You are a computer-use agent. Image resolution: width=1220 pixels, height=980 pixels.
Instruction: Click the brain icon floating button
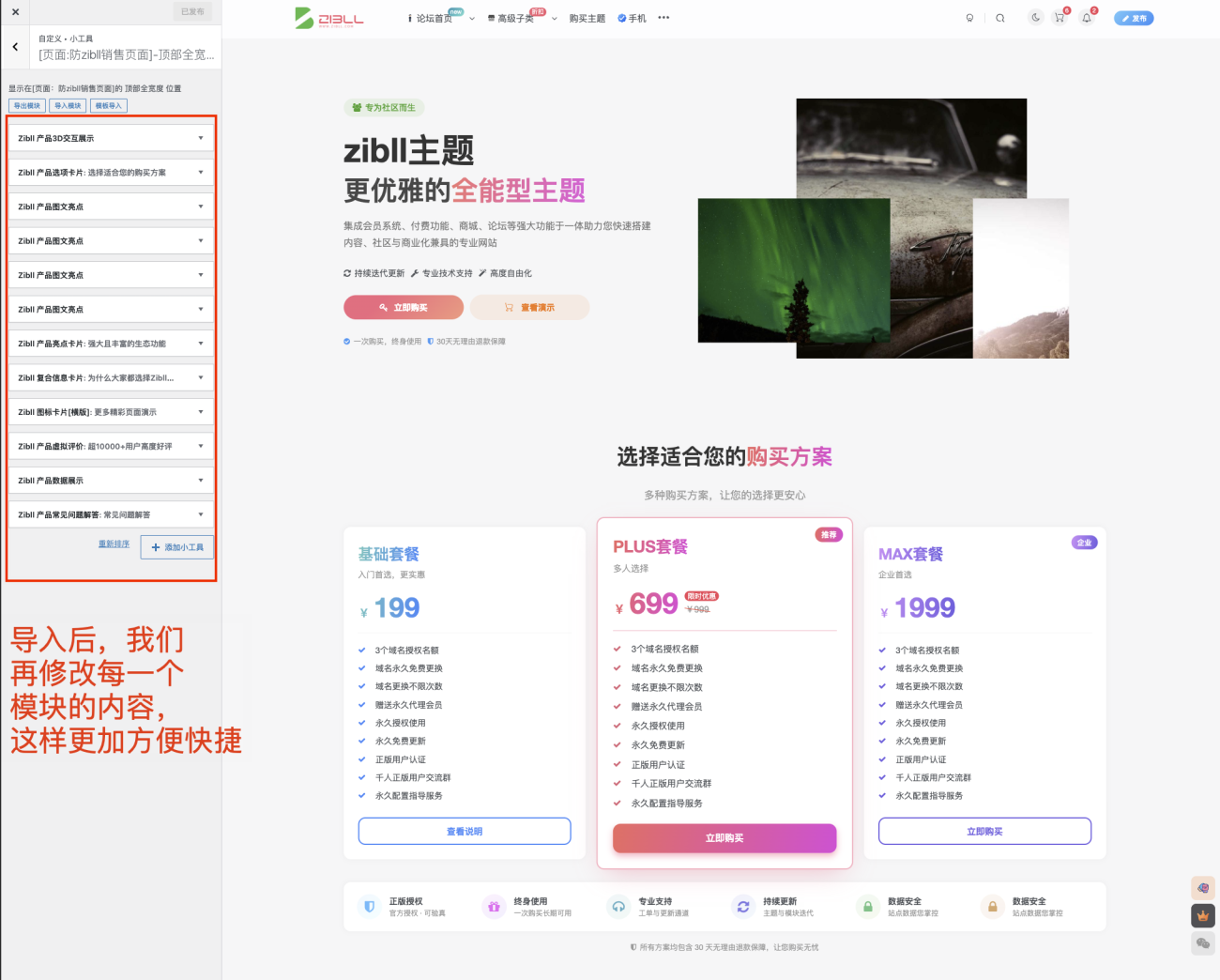pos(1203,887)
